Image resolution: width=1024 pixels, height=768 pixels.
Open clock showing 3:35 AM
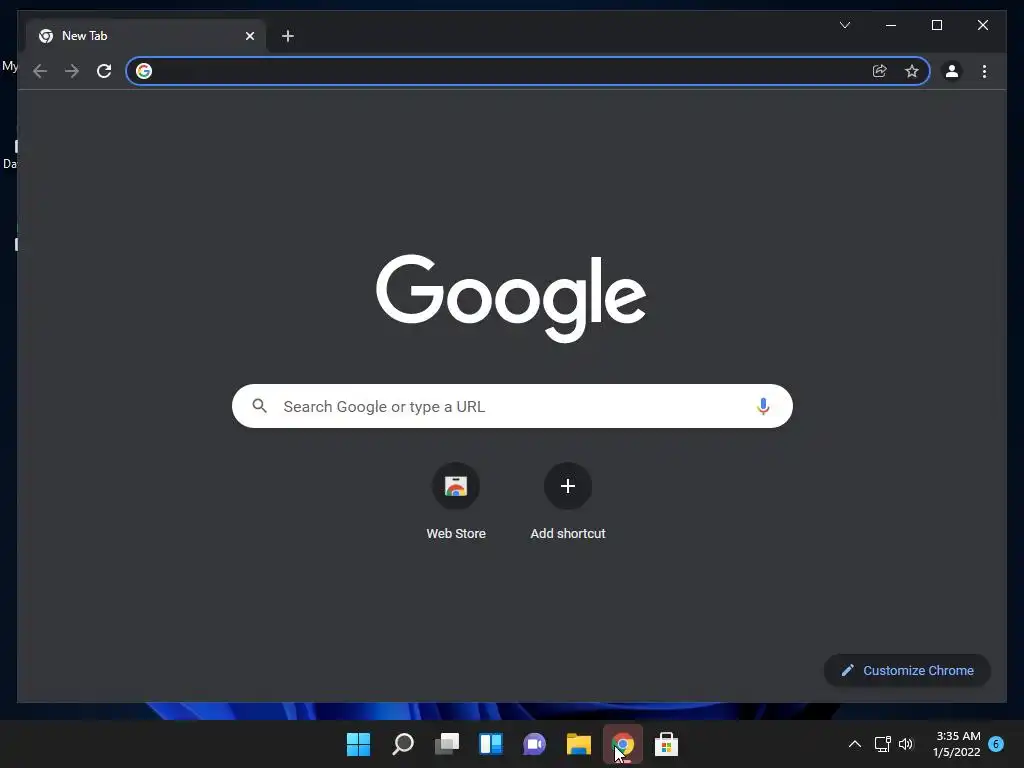point(957,744)
